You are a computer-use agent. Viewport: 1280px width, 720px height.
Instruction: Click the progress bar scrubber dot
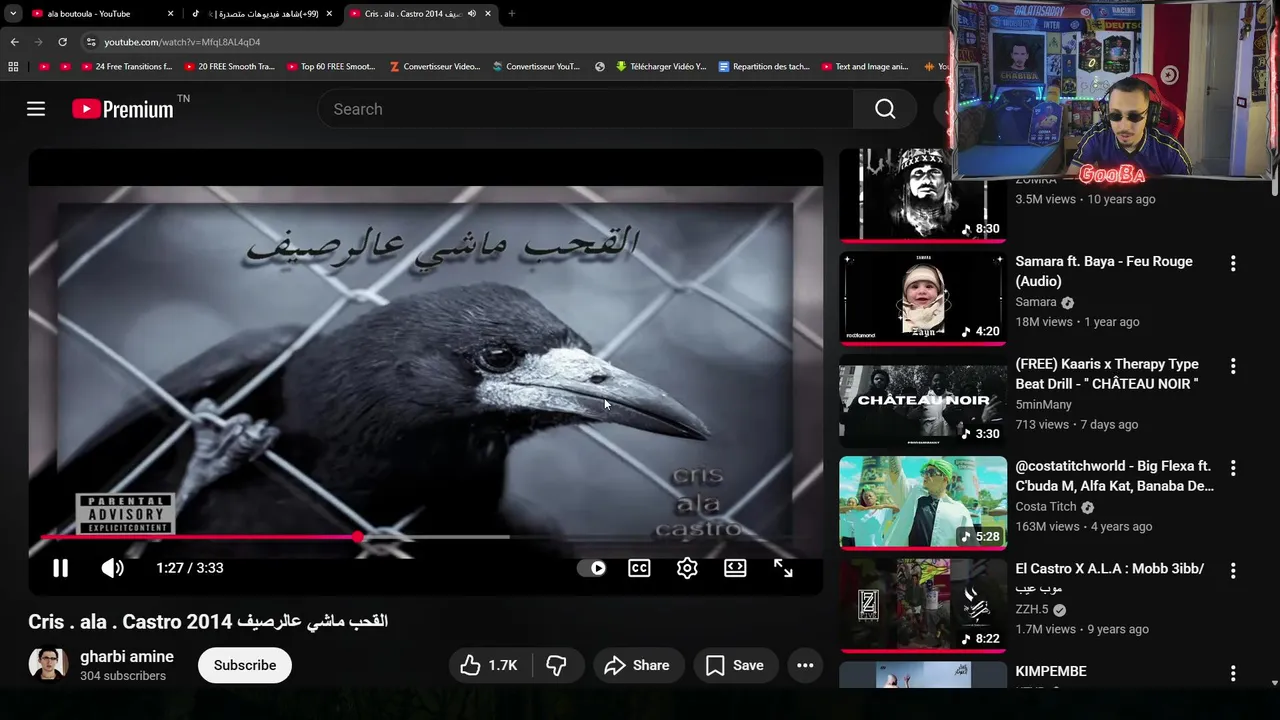tap(358, 537)
